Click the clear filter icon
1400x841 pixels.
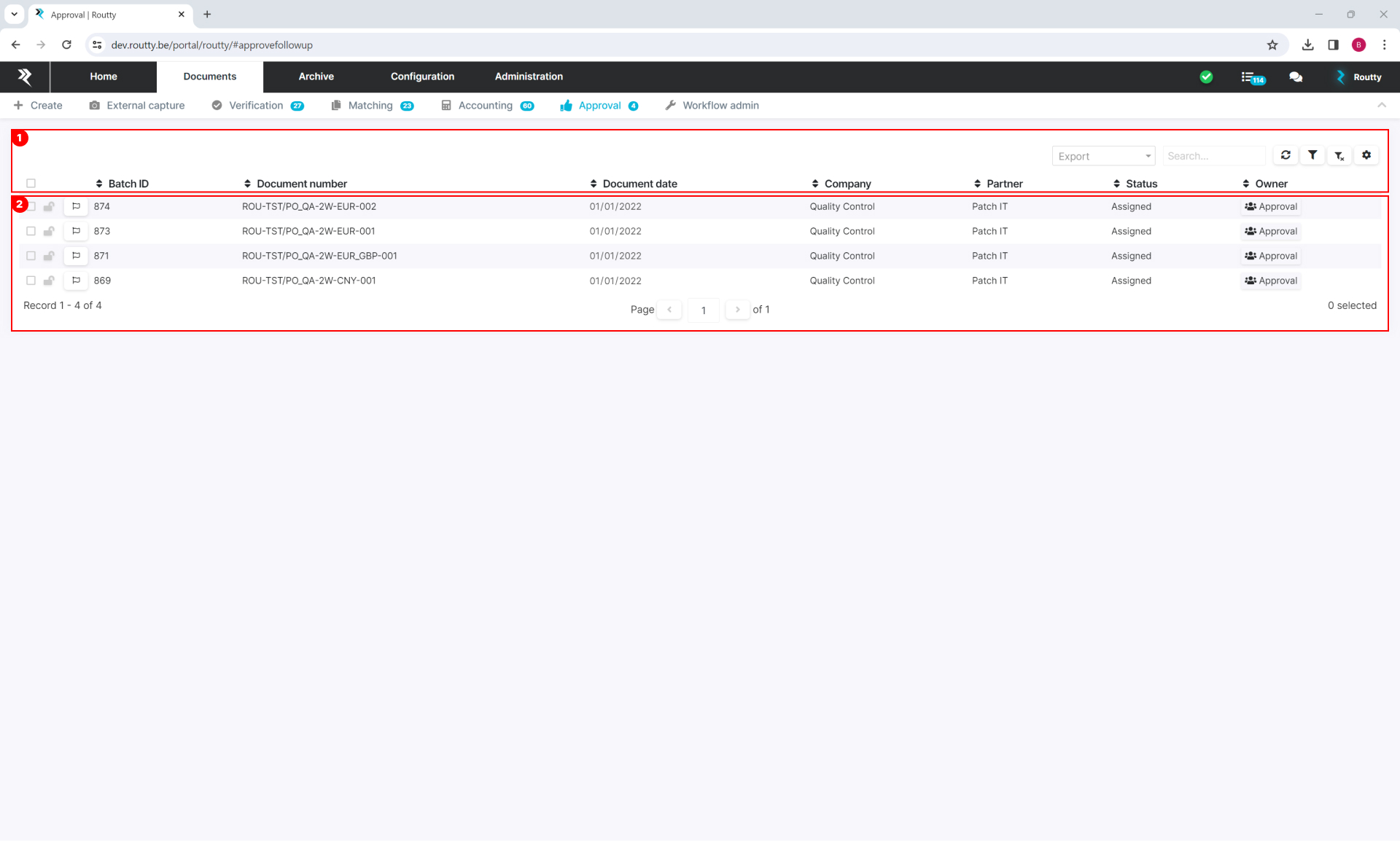pos(1339,156)
